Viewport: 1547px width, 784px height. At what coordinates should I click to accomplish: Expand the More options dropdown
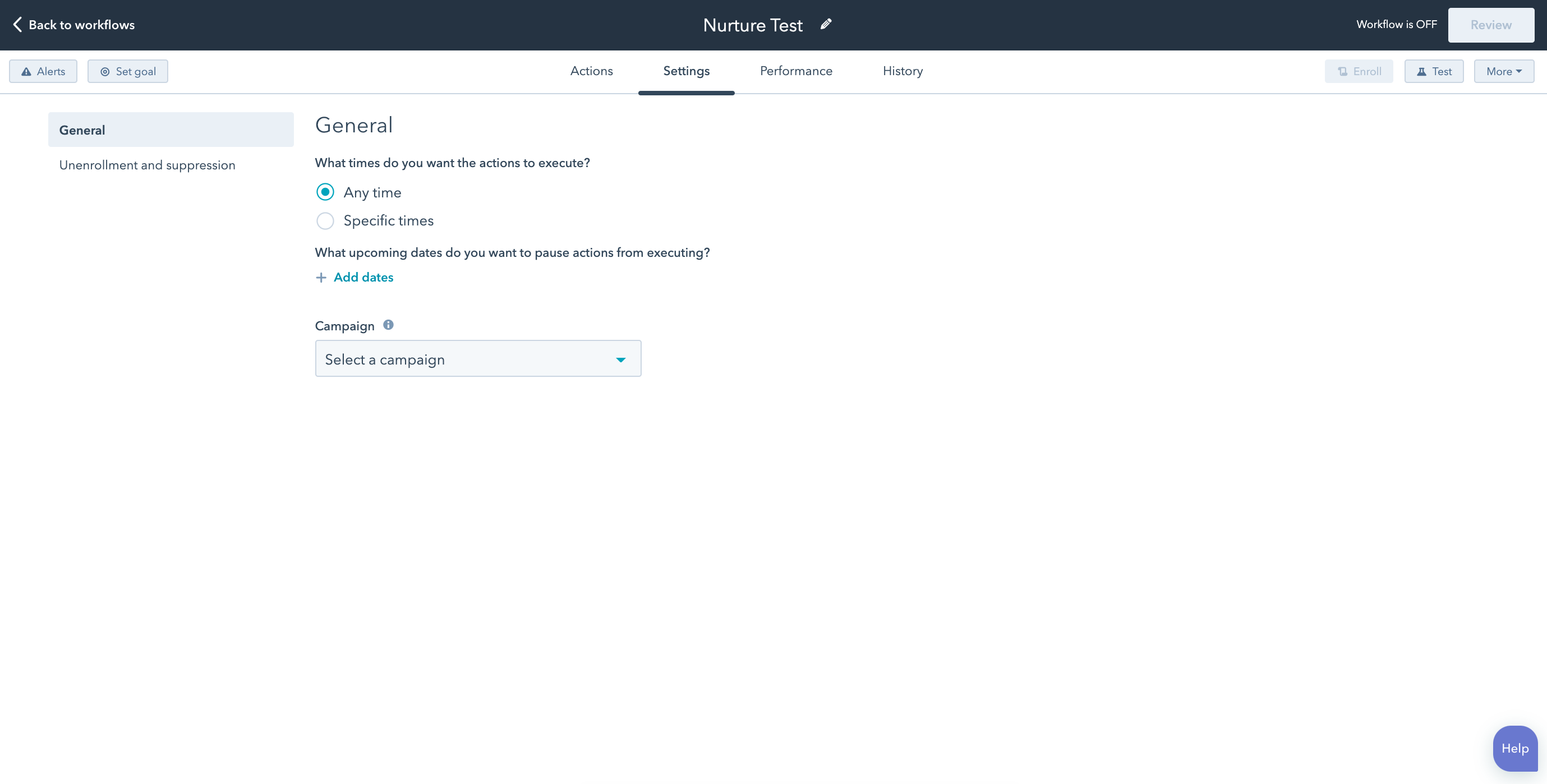(x=1504, y=71)
